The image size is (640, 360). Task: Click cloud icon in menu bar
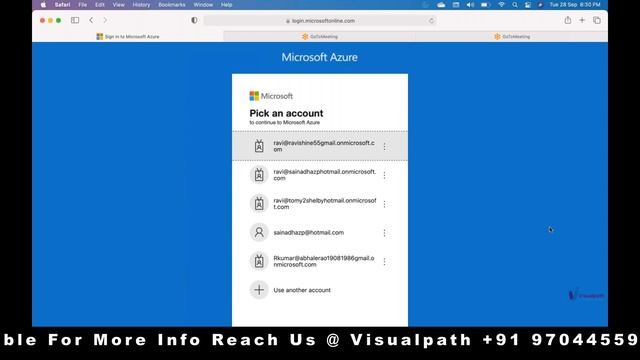coord(441,5)
